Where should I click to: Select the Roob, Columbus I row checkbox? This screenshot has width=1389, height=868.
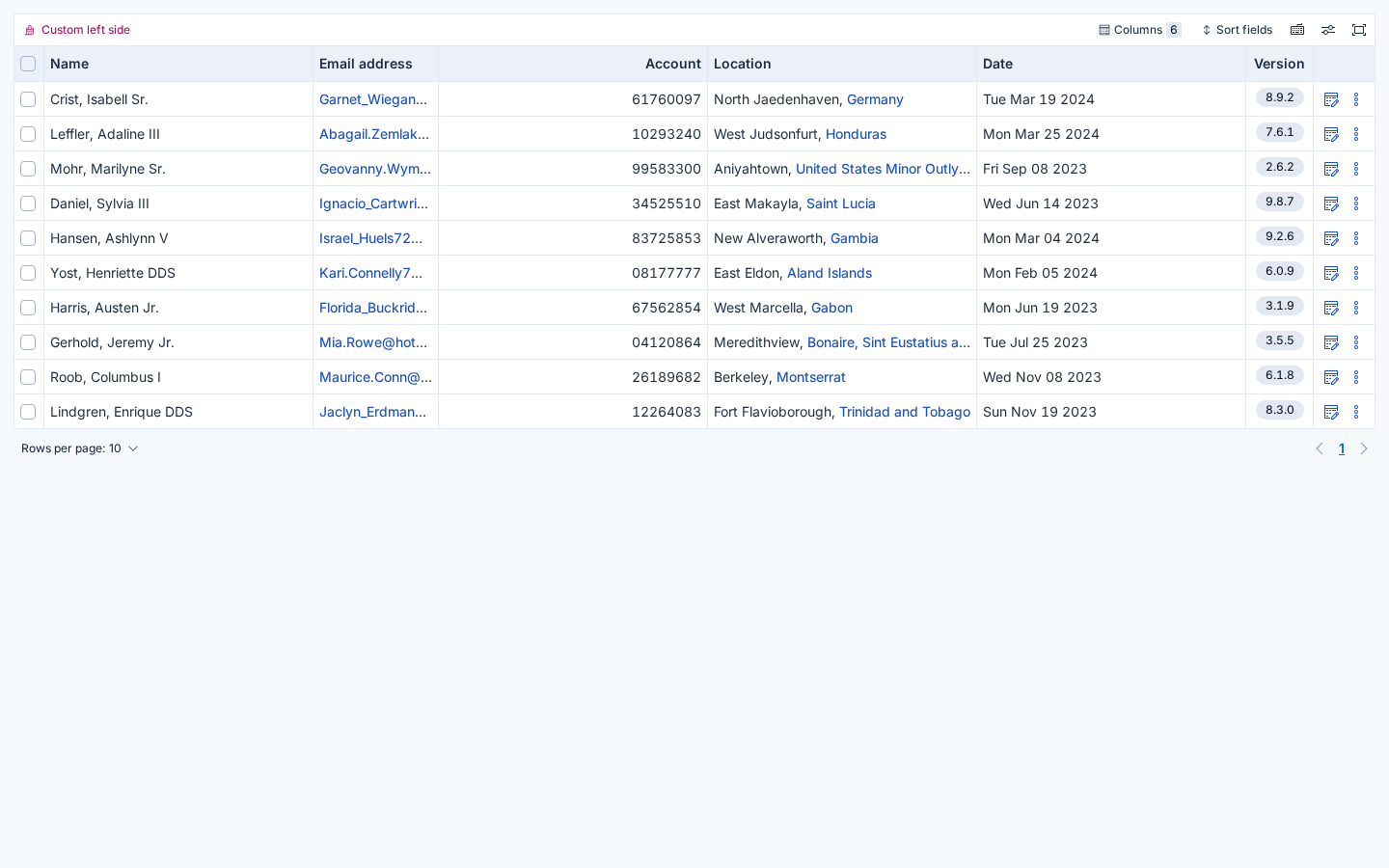(x=28, y=377)
